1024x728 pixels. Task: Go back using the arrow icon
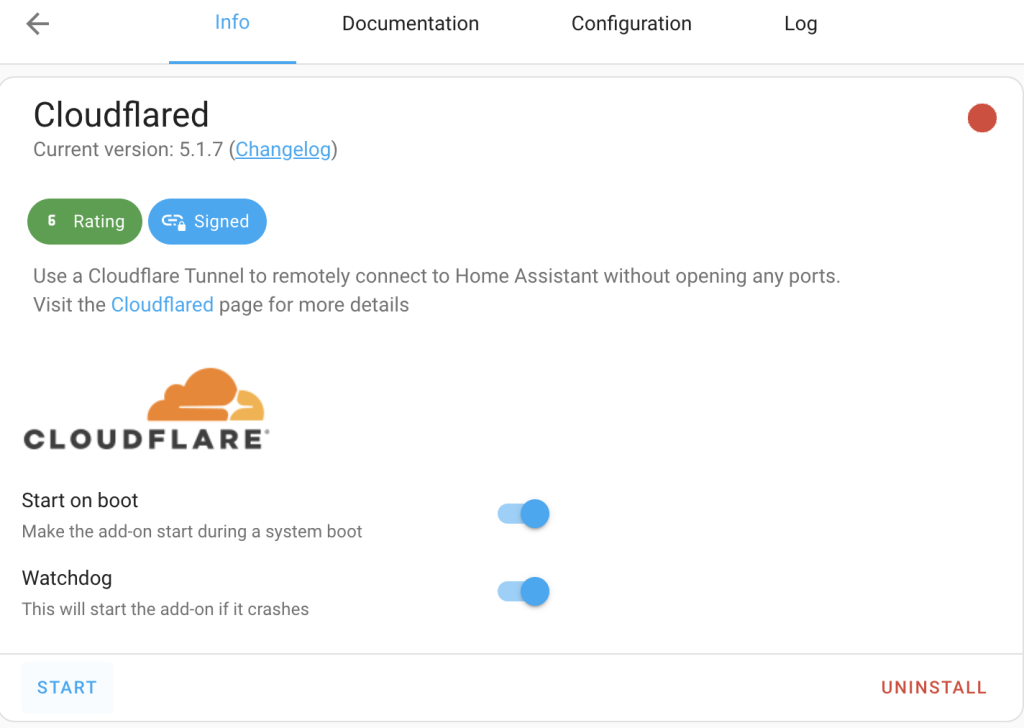(x=38, y=24)
